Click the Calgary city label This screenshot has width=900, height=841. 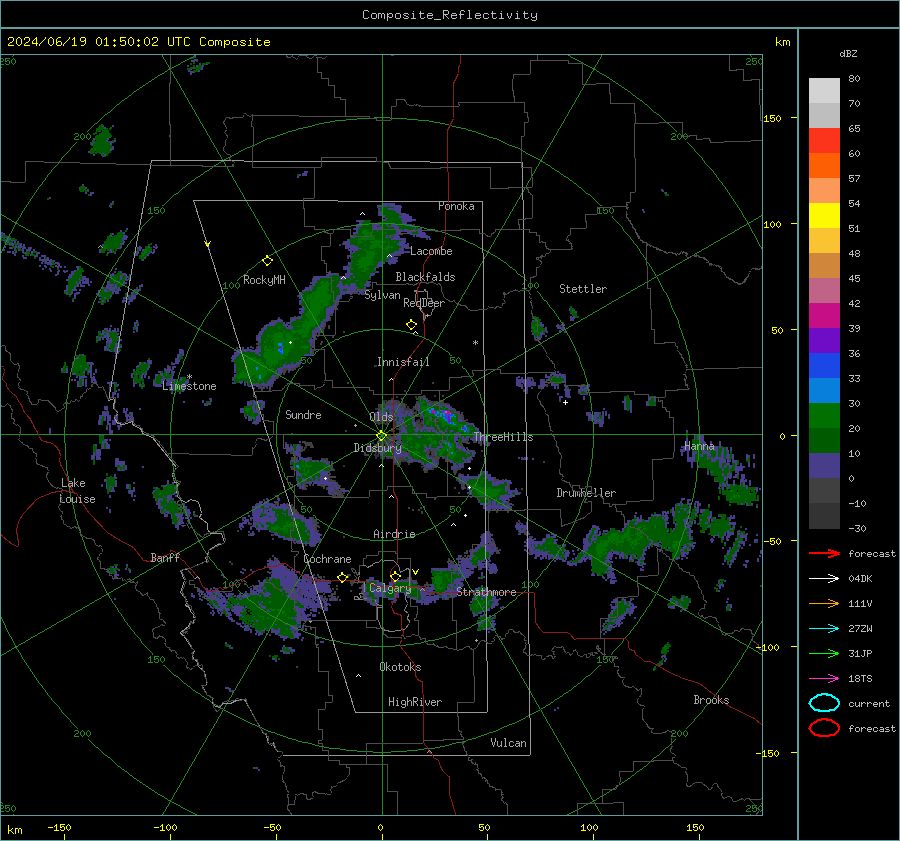click(x=390, y=588)
